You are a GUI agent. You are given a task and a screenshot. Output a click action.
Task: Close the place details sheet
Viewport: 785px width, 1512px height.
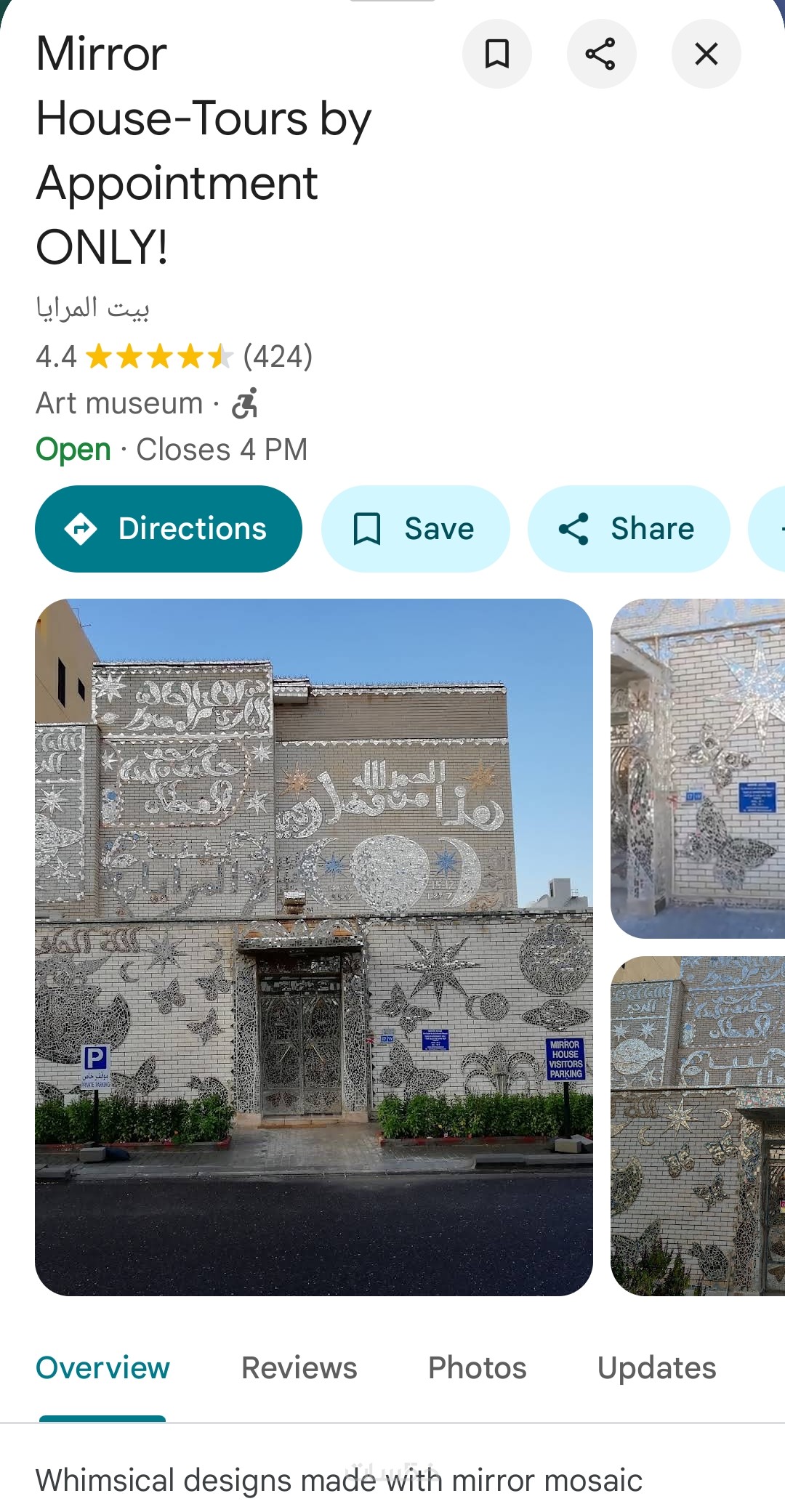click(x=706, y=54)
